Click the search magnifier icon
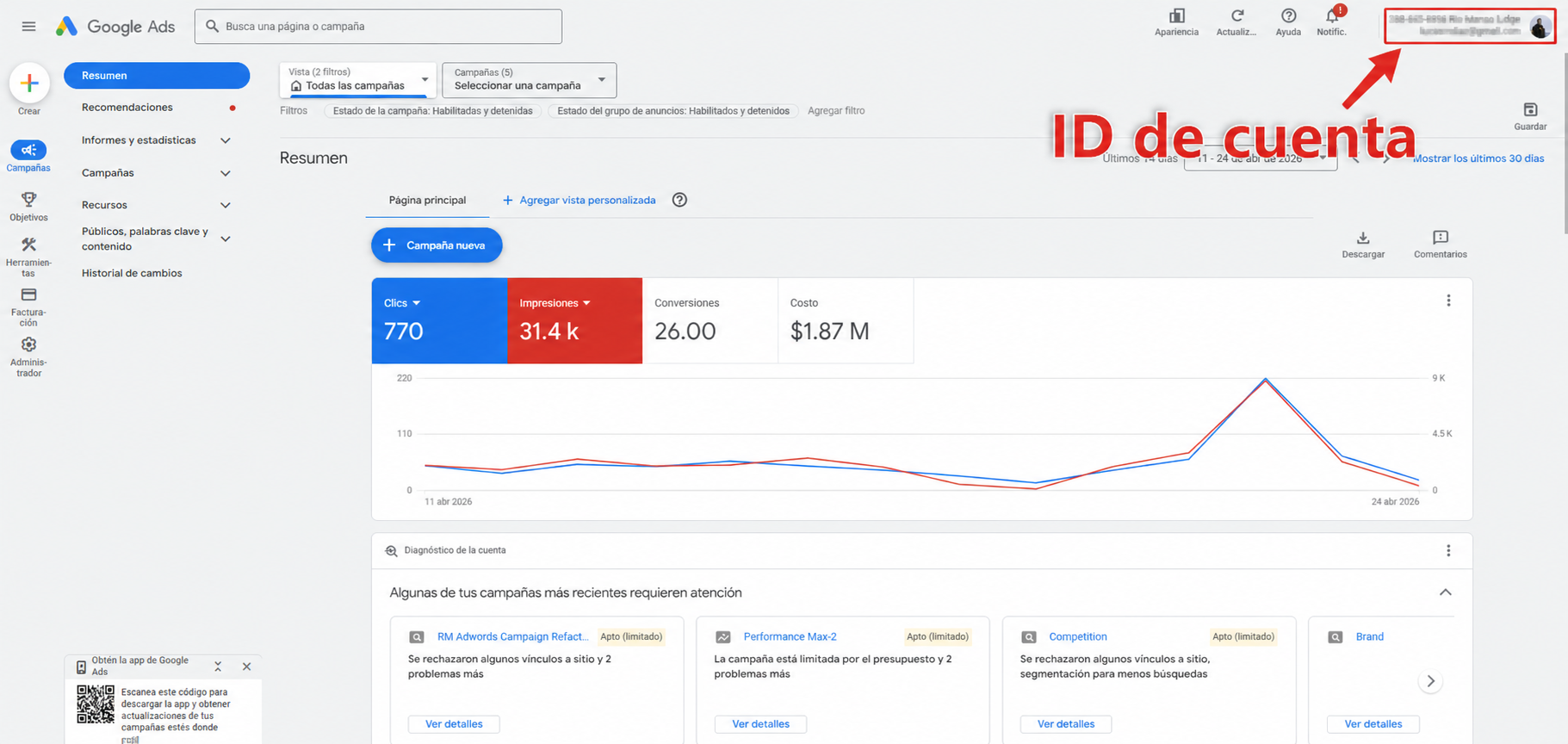This screenshot has height=744, width=1568. point(212,27)
